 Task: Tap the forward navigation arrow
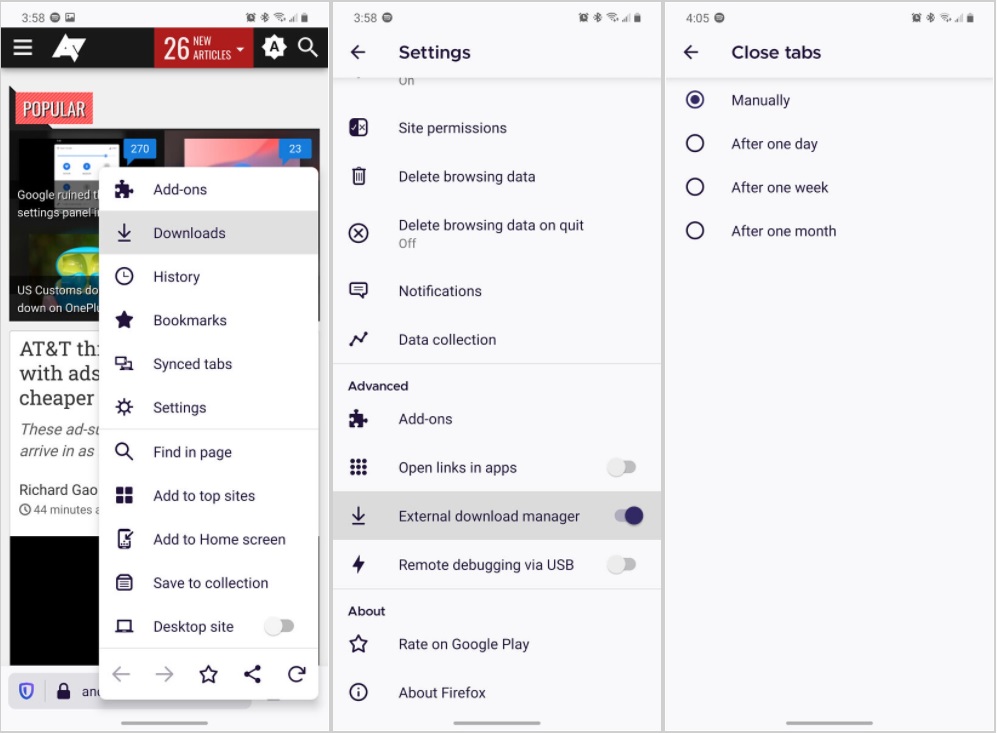[164, 674]
